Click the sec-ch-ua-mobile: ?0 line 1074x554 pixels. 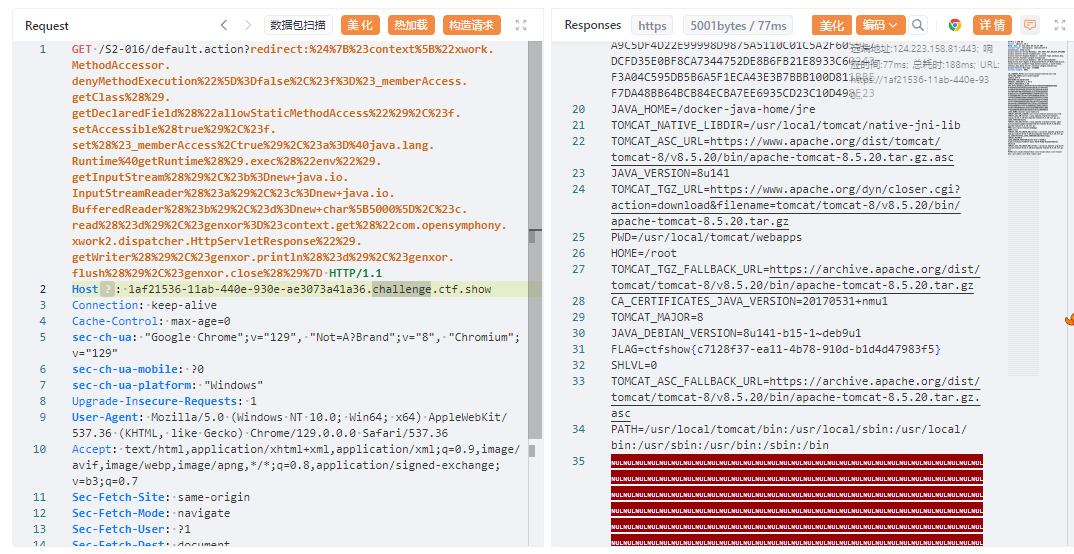(138, 369)
